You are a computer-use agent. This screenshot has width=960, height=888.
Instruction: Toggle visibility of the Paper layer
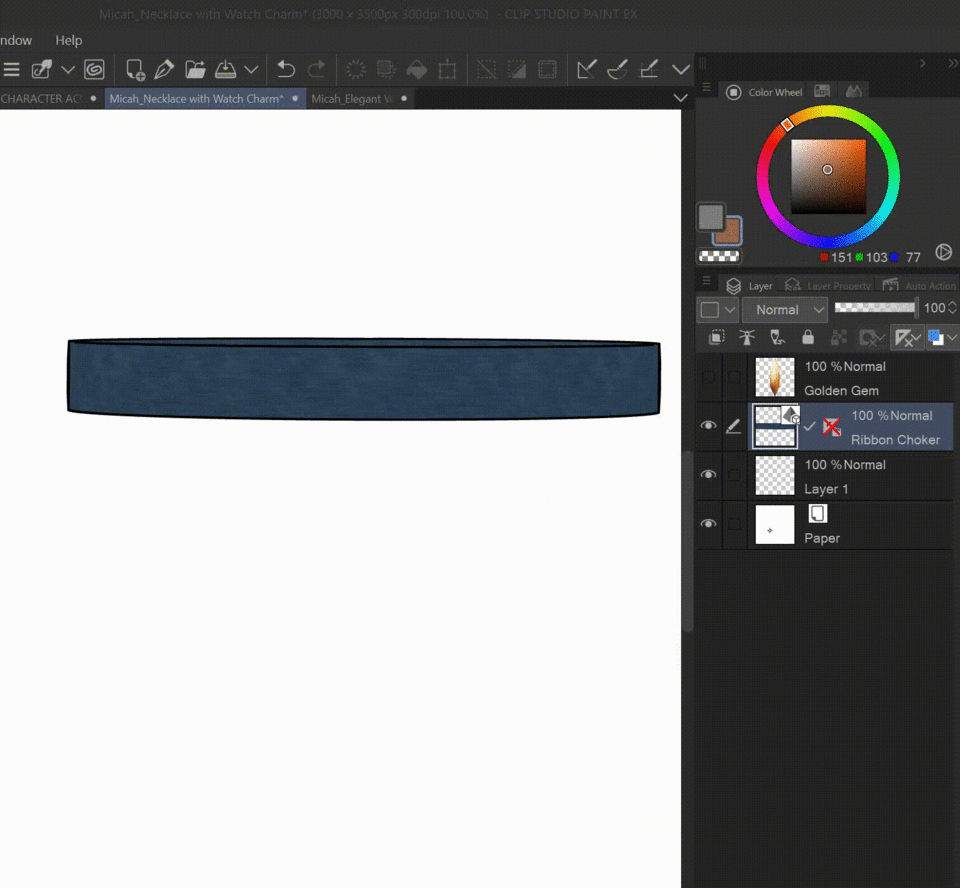[709, 524]
